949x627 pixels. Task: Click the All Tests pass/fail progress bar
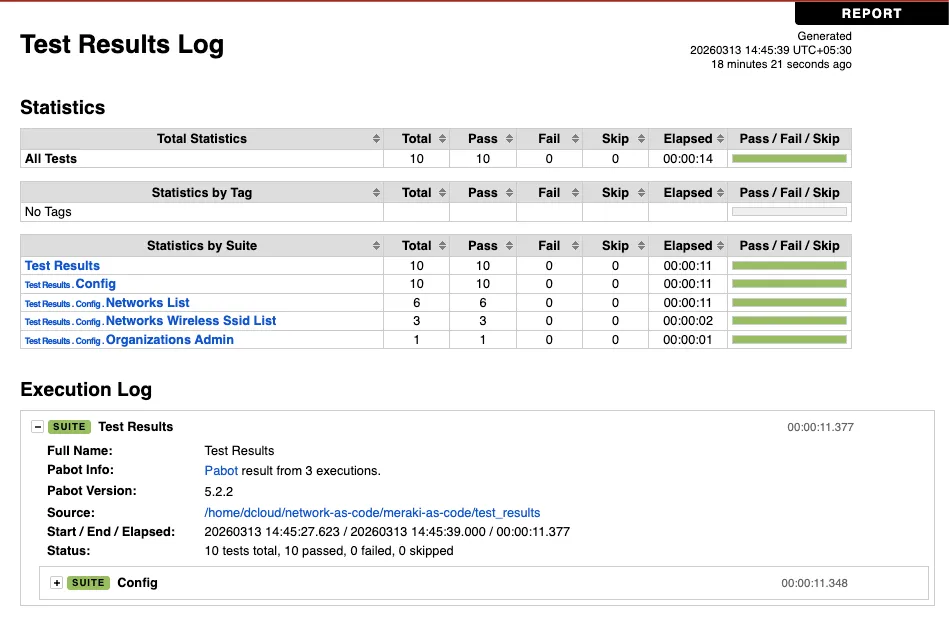click(x=790, y=158)
